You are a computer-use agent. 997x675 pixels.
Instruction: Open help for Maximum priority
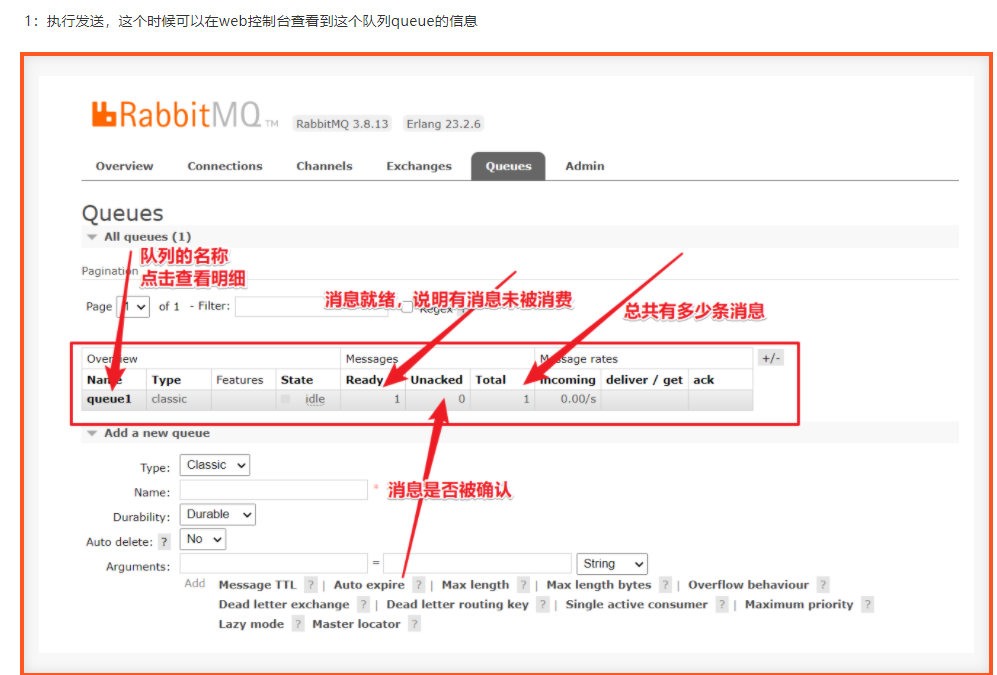pos(868,604)
